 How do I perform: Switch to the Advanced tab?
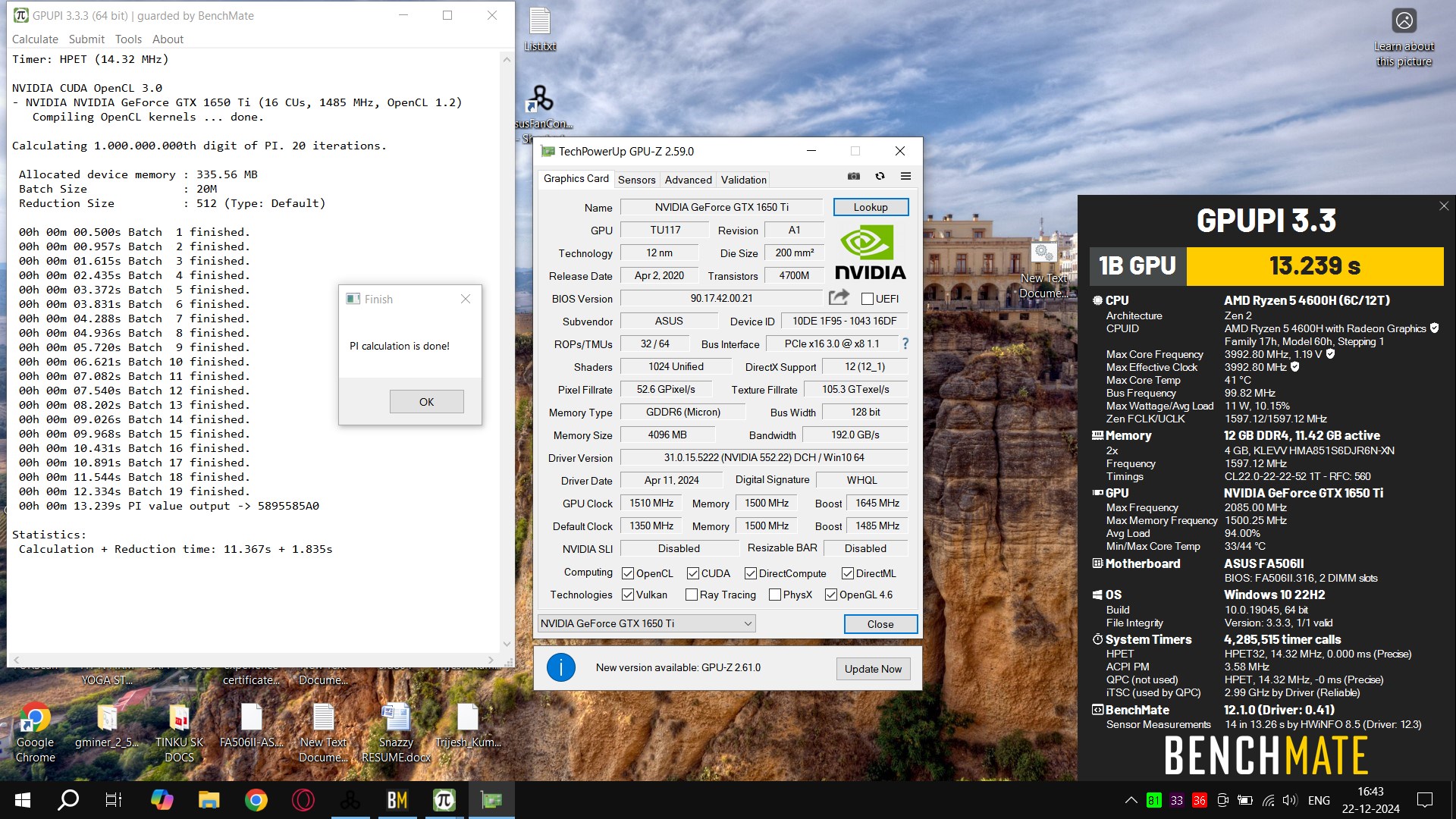[688, 180]
